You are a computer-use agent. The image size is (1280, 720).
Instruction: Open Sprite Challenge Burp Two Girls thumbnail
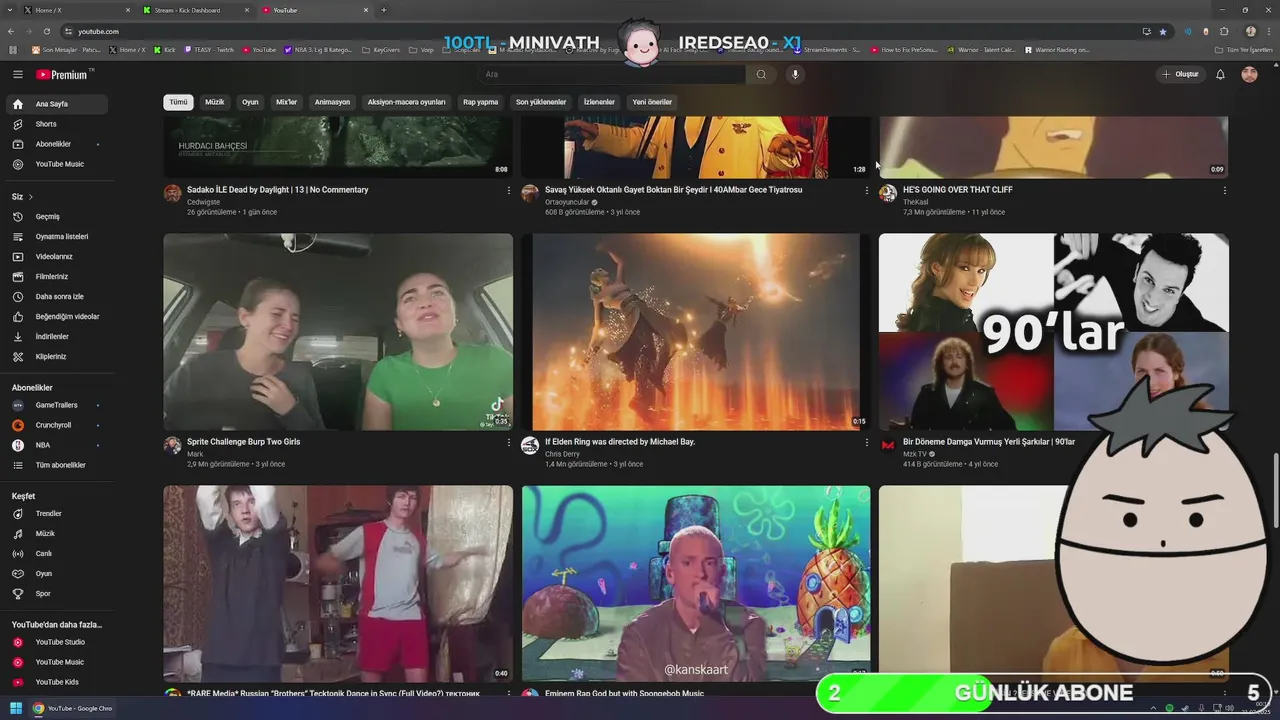[338, 332]
